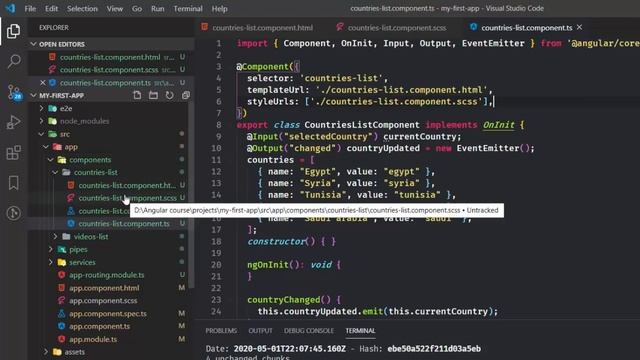This screenshot has height=360, width=640.
Task: Click line number 18 in the gutter
Action: click(x=216, y=241)
